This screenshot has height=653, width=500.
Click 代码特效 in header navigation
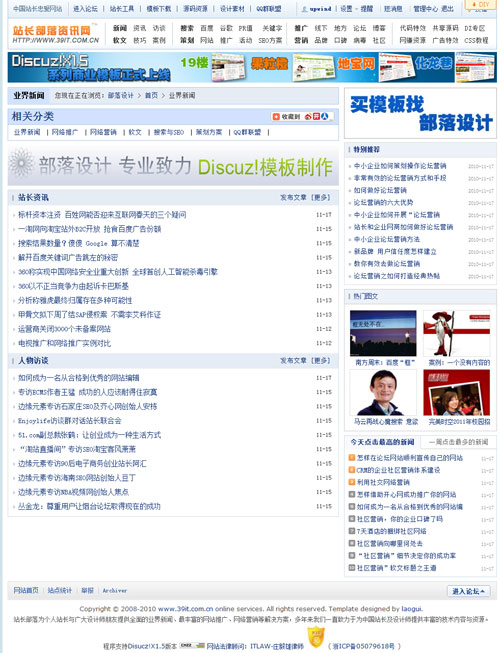tap(413, 28)
